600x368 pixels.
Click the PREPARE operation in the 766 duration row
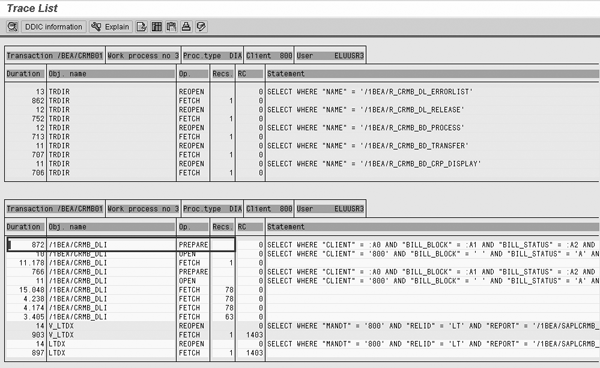pos(193,272)
